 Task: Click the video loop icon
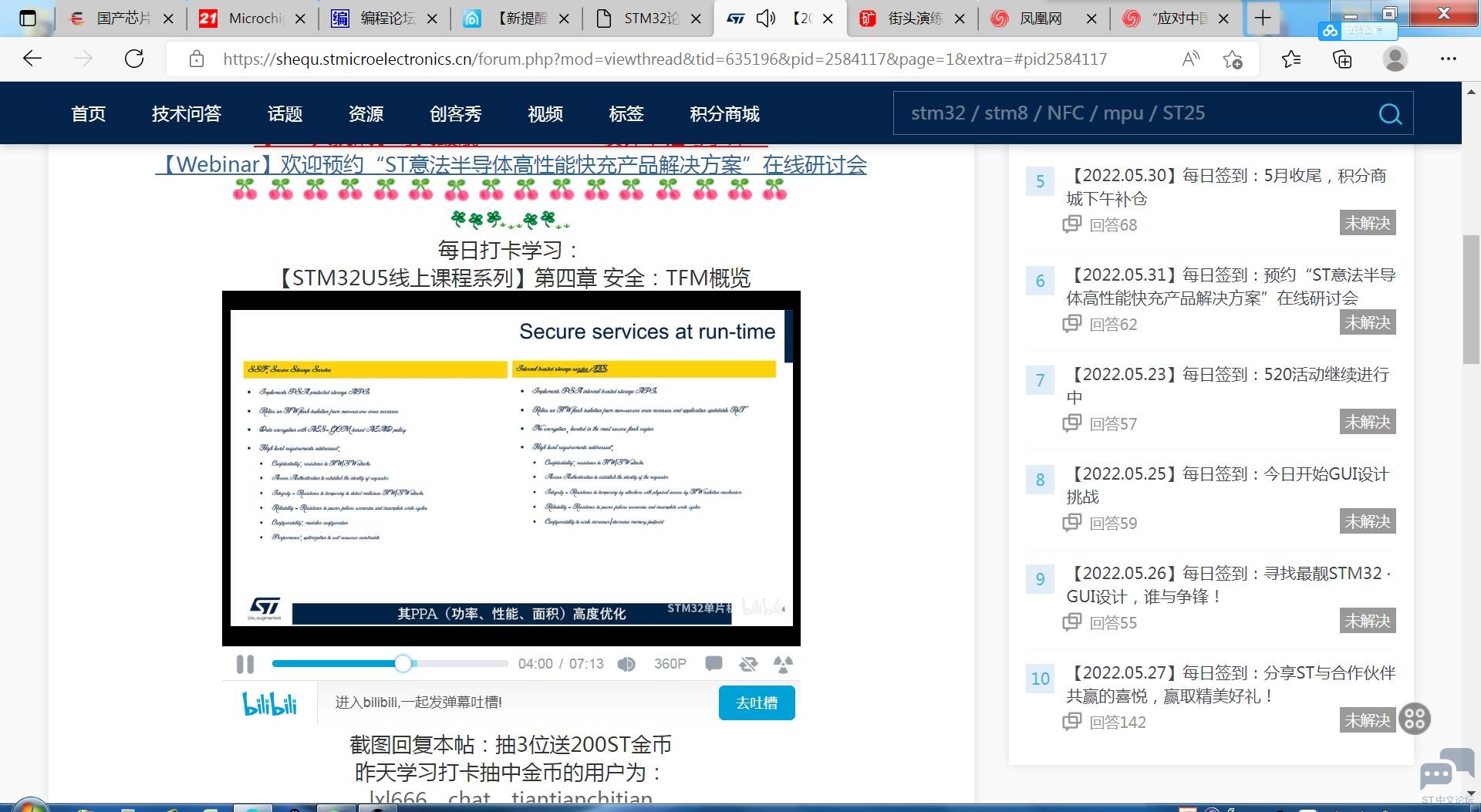[748, 664]
